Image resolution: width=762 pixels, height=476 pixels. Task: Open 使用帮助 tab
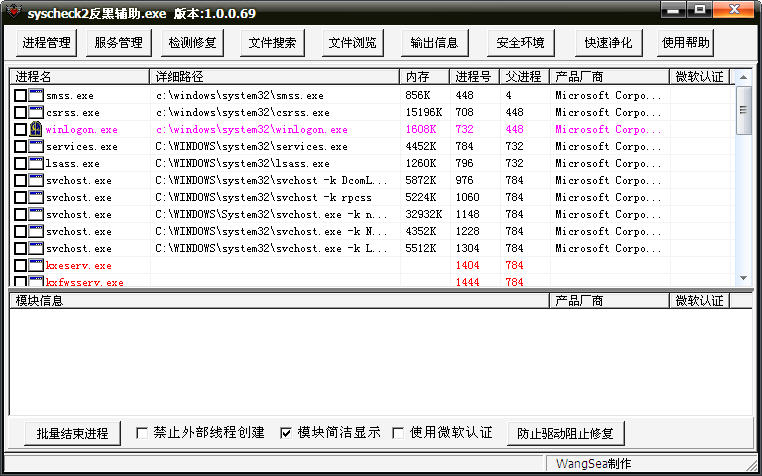coord(685,43)
